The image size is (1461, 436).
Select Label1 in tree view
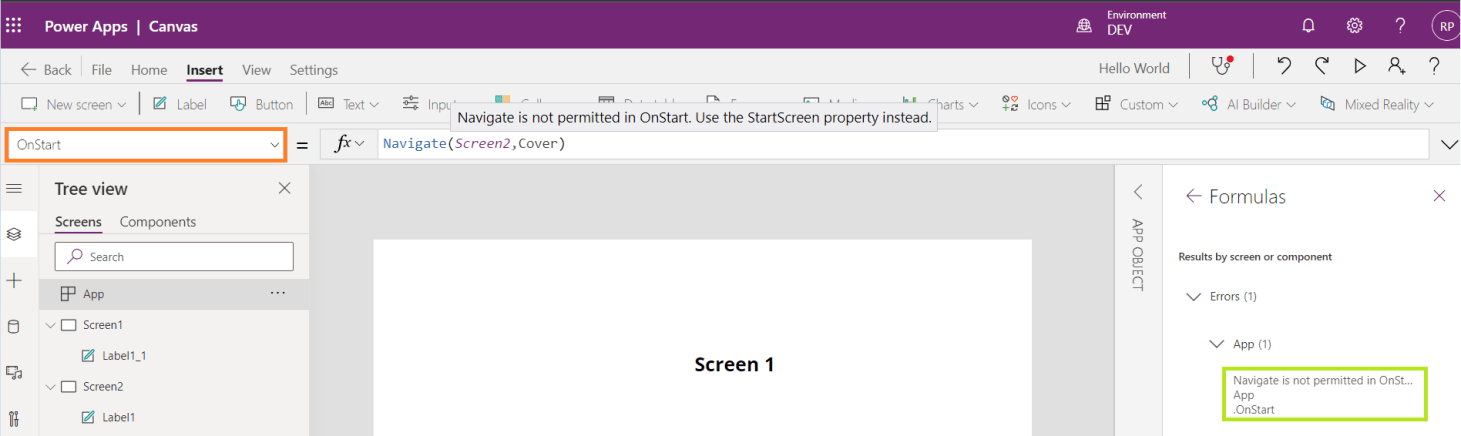tap(118, 417)
